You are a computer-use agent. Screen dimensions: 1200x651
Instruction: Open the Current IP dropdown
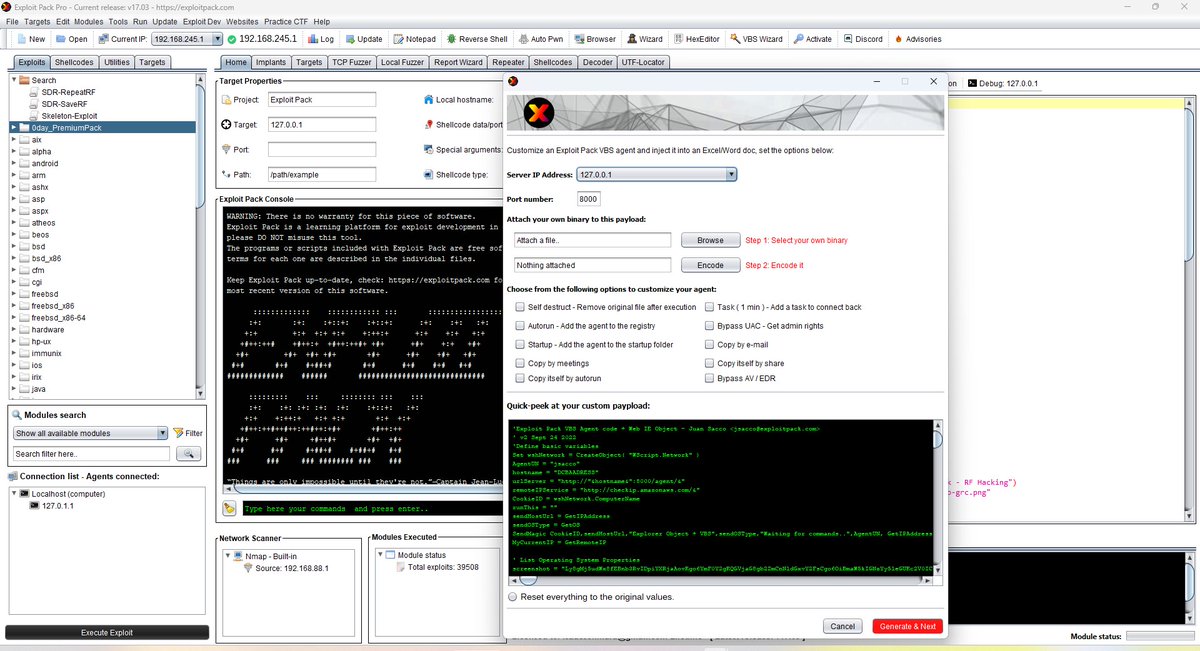coord(185,39)
